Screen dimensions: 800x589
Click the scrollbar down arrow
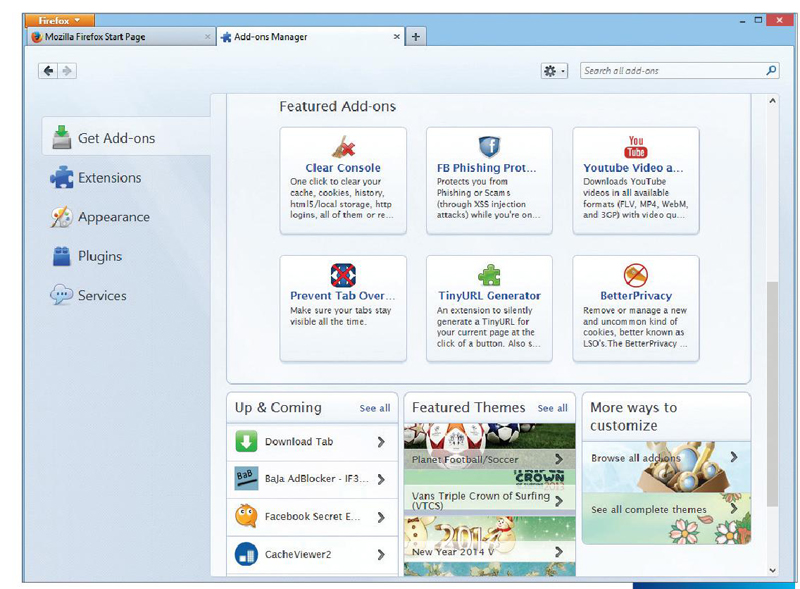pos(772,570)
